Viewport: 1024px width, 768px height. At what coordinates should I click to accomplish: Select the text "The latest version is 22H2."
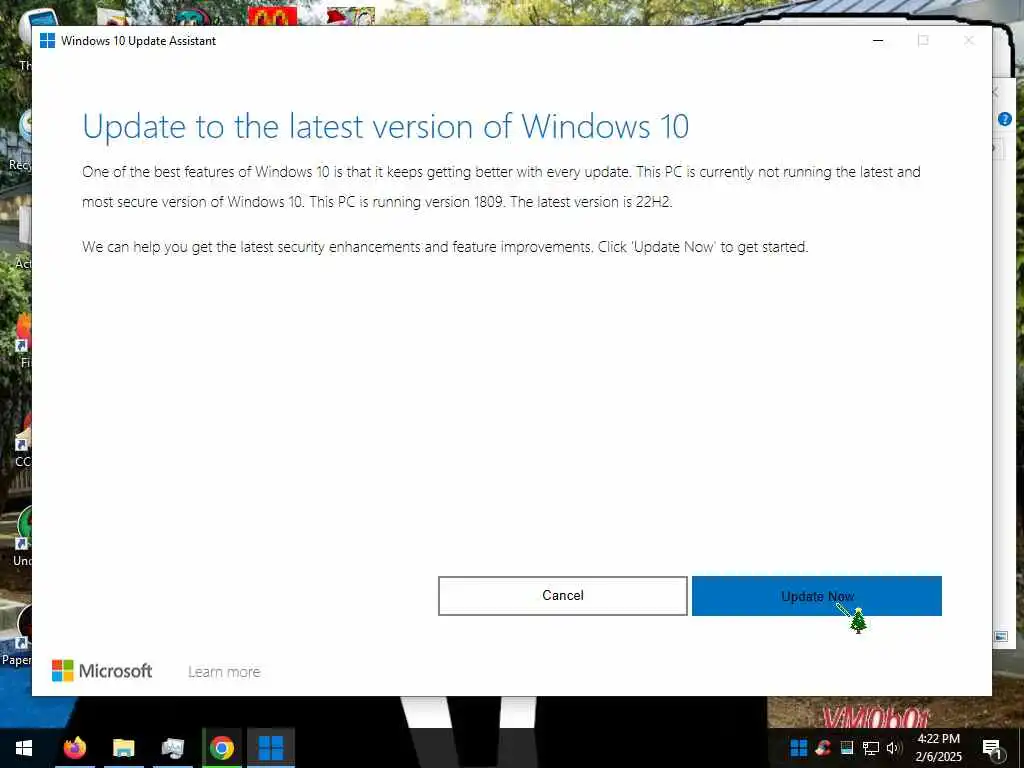click(590, 202)
